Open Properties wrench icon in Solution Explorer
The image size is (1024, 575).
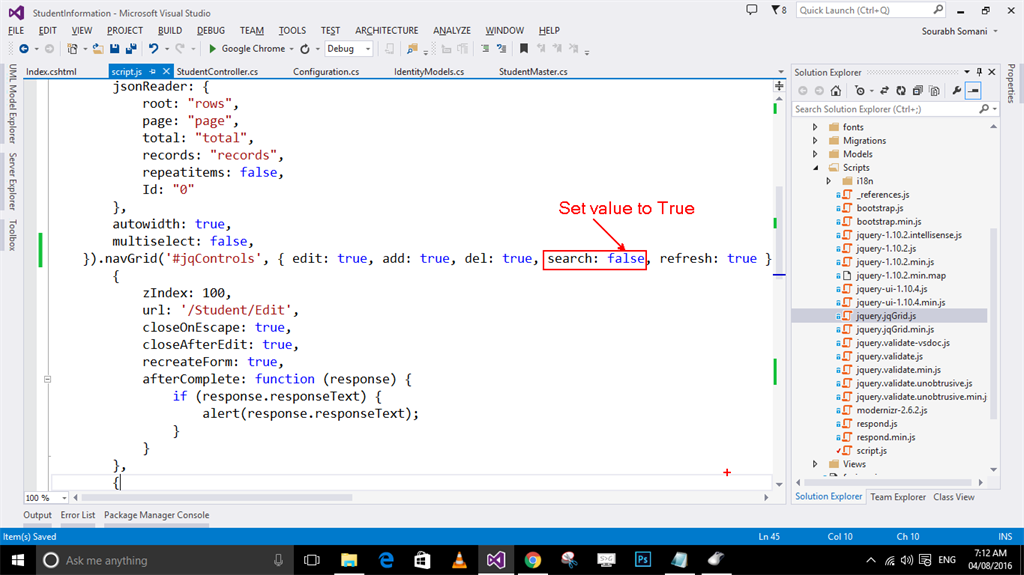coord(957,91)
